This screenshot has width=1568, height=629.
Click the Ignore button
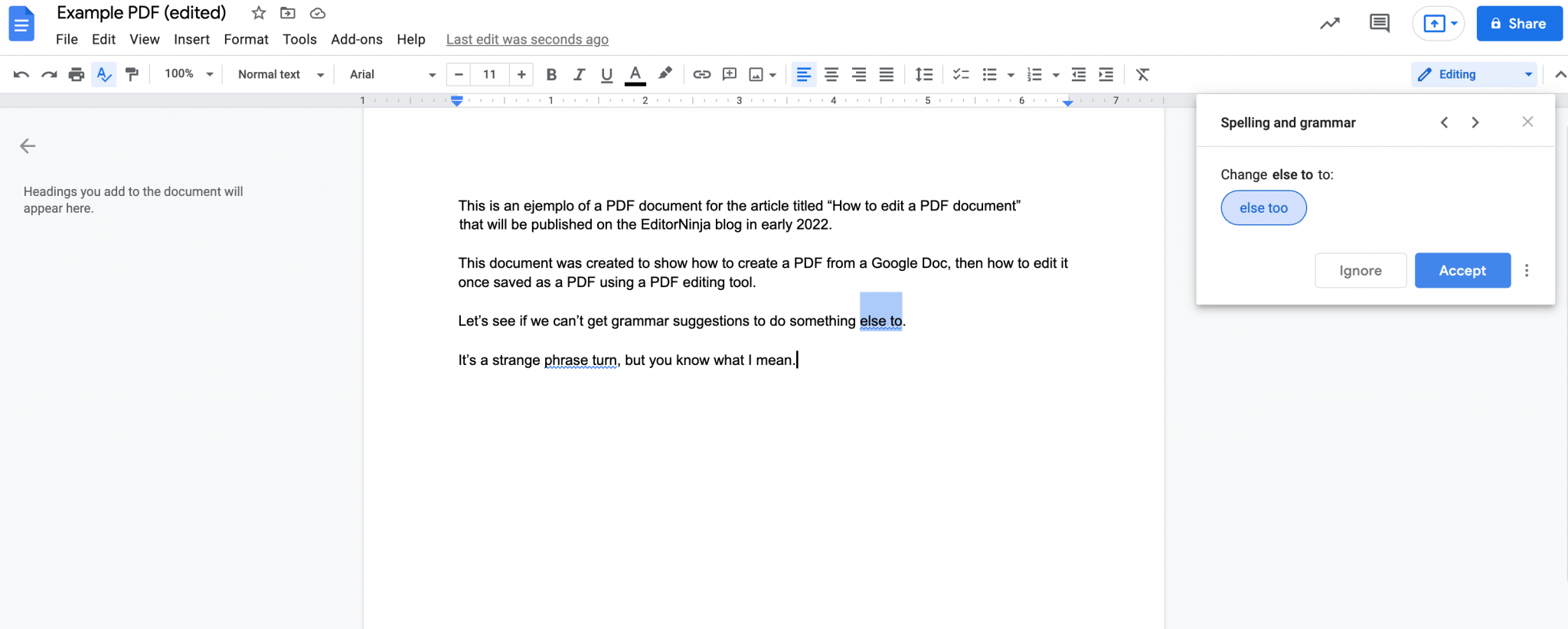click(1361, 271)
